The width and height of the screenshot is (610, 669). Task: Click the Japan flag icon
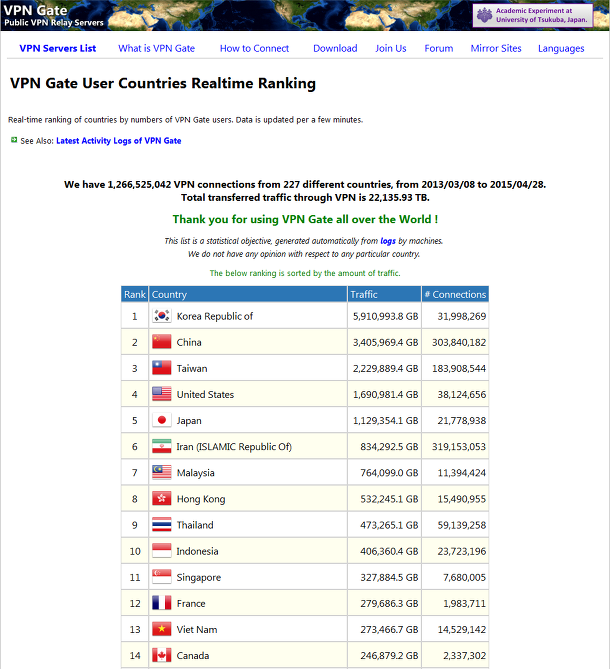pos(162,420)
